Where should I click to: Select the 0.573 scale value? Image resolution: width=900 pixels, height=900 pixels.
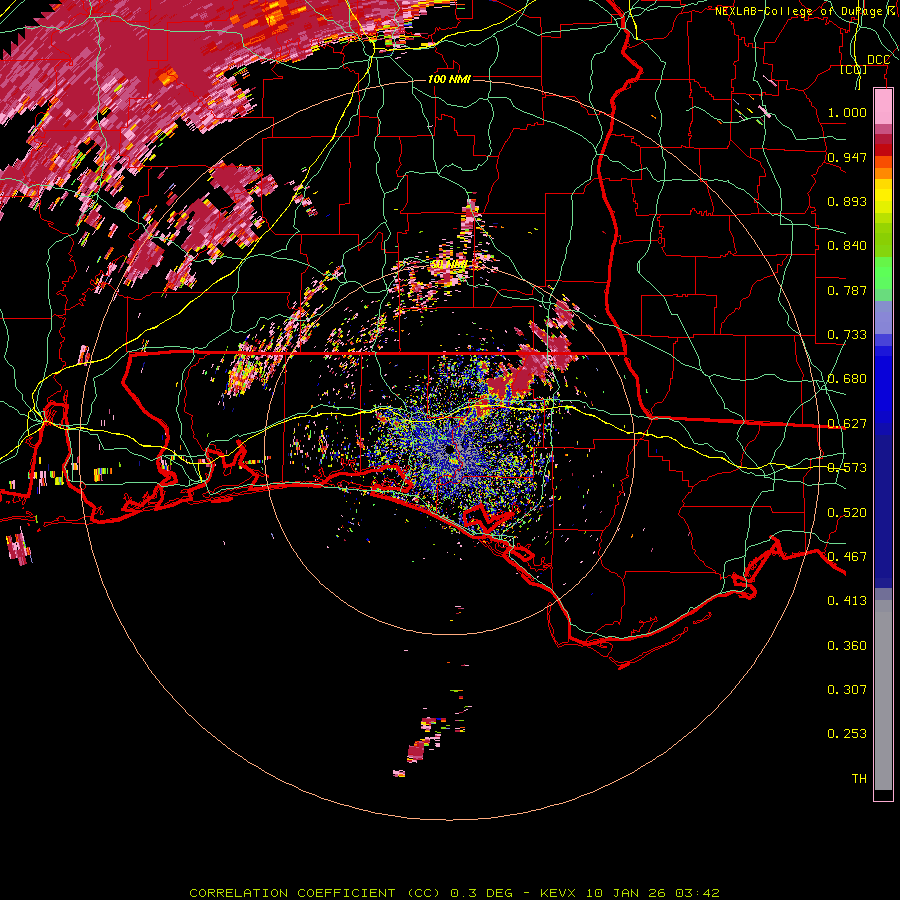coord(847,468)
